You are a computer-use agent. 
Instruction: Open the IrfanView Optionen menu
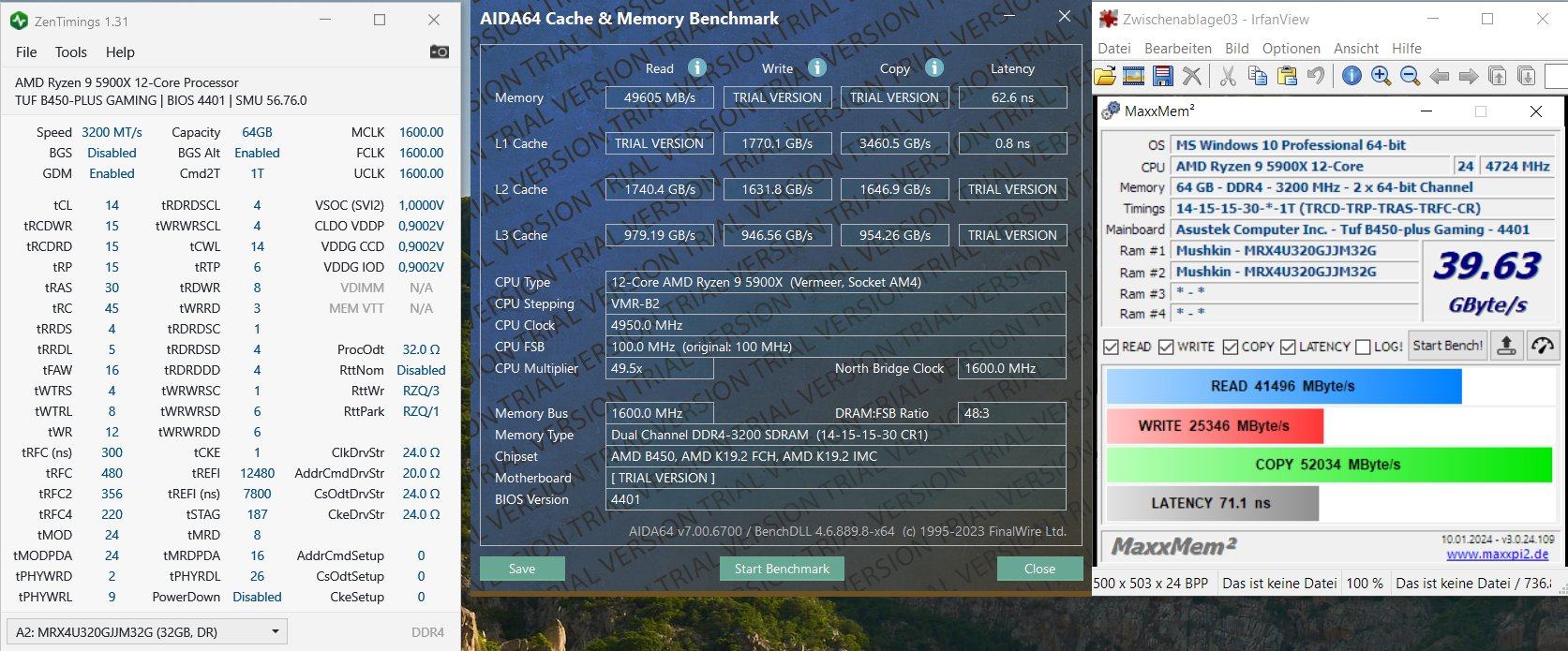click(1292, 49)
